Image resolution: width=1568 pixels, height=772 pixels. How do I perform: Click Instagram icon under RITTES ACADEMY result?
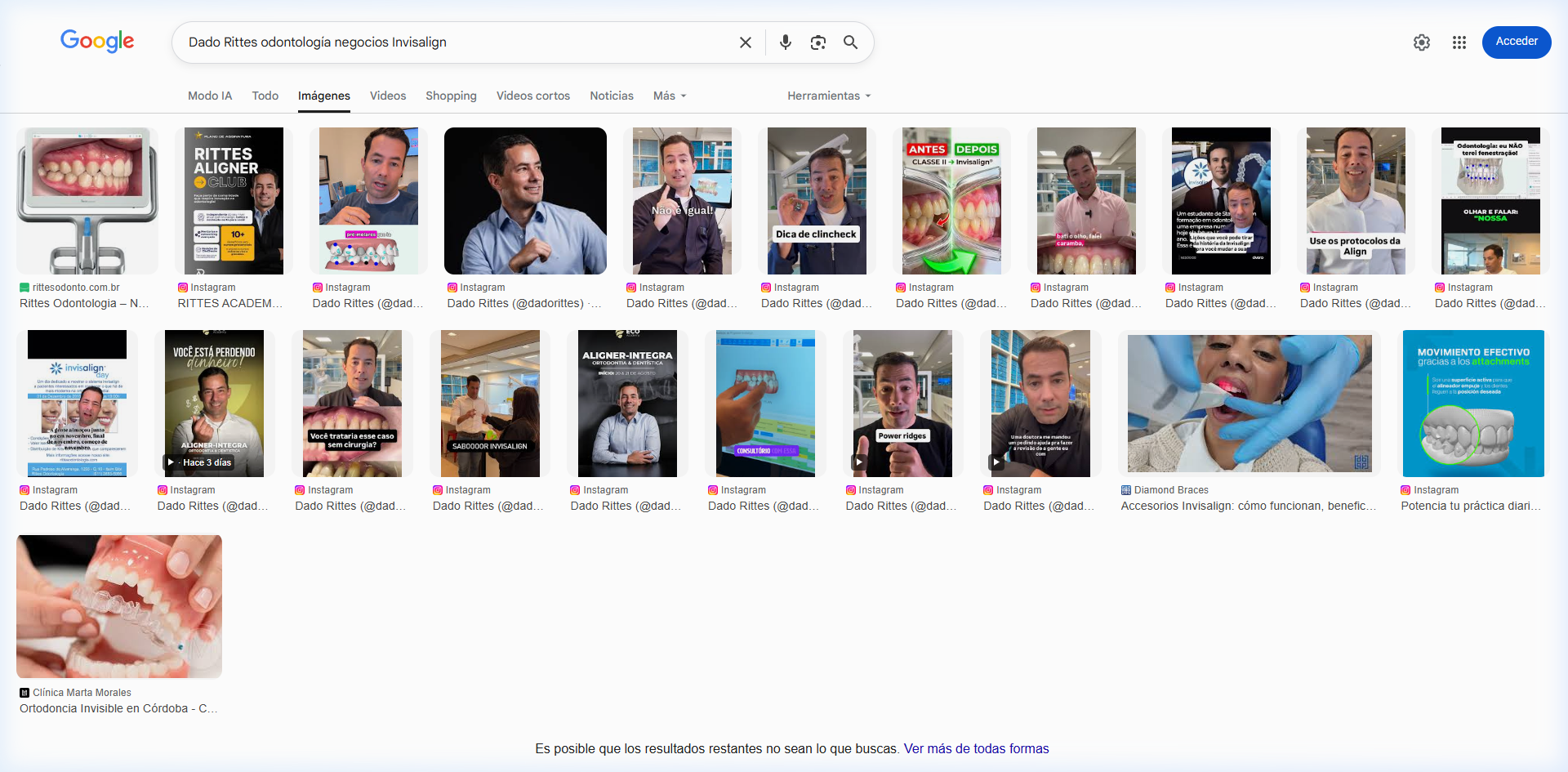[183, 288]
